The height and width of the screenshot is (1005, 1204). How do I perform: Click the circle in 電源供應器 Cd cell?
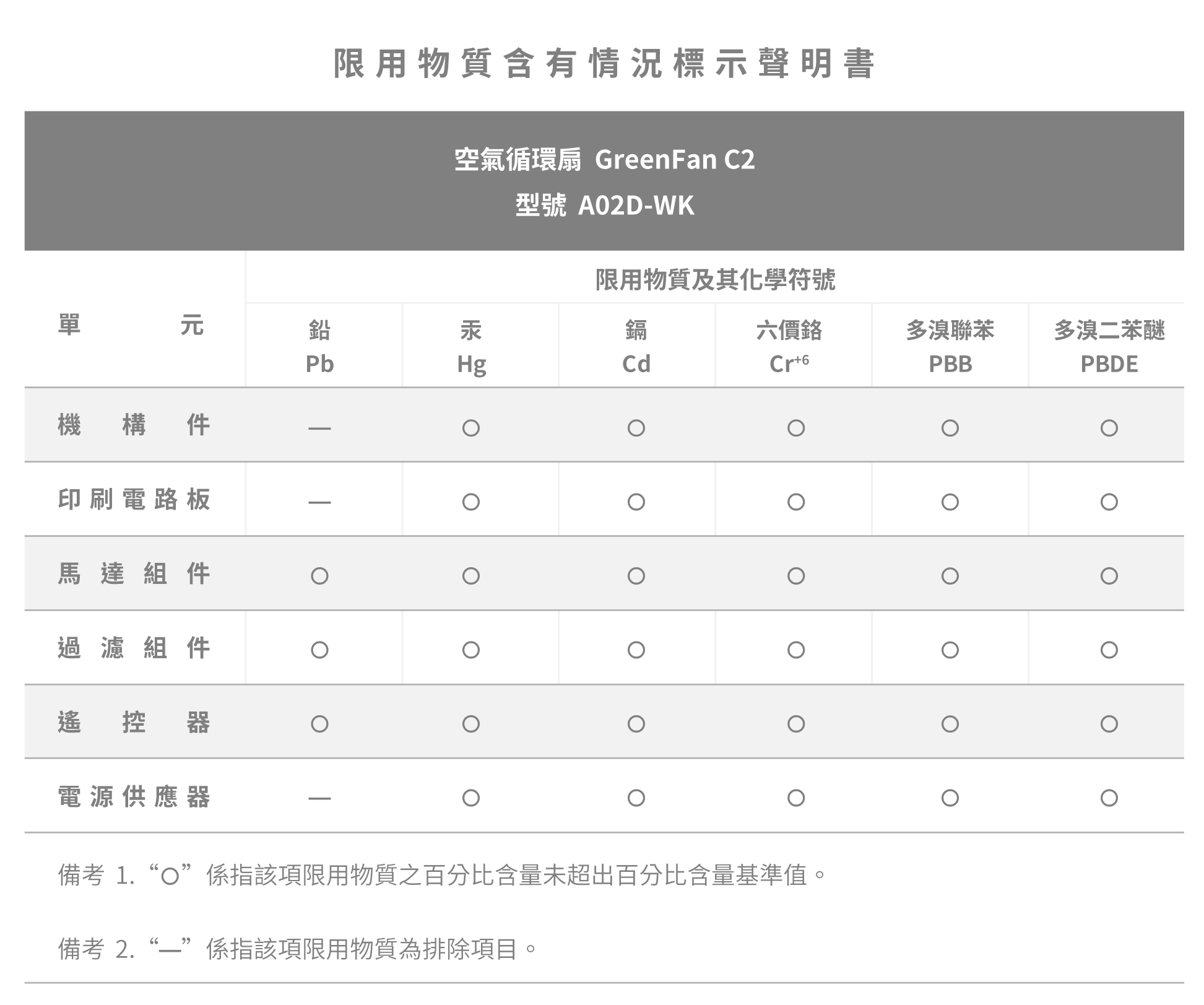[636, 798]
